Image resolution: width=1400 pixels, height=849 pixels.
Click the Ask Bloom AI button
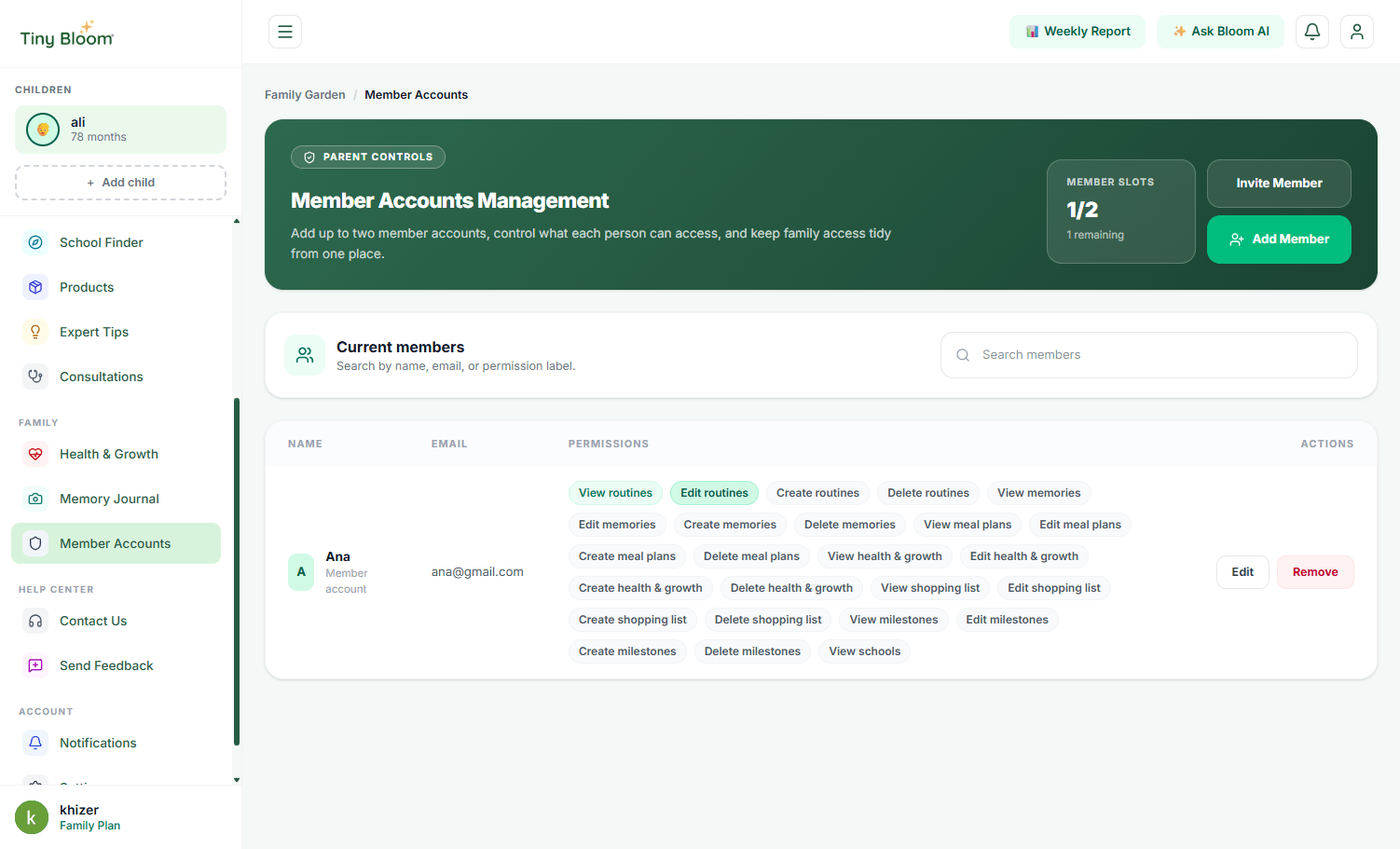[x=1220, y=32]
